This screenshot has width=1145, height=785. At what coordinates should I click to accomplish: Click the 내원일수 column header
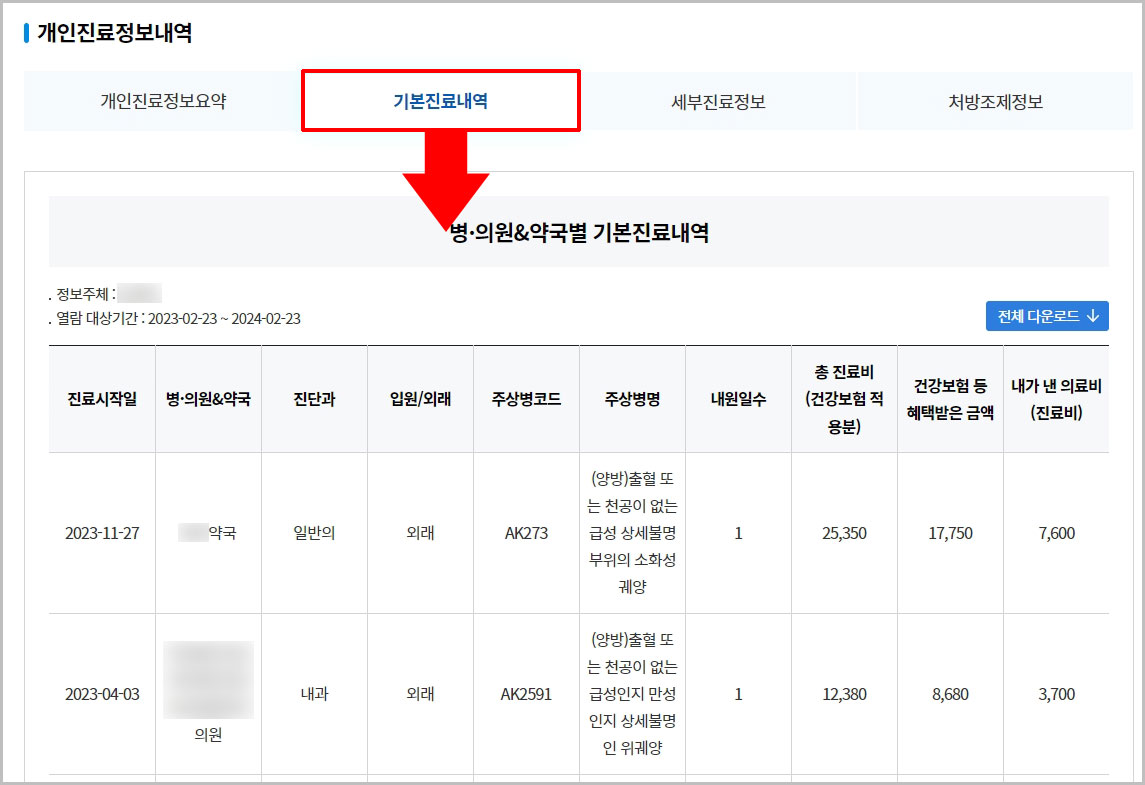click(x=738, y=398)
